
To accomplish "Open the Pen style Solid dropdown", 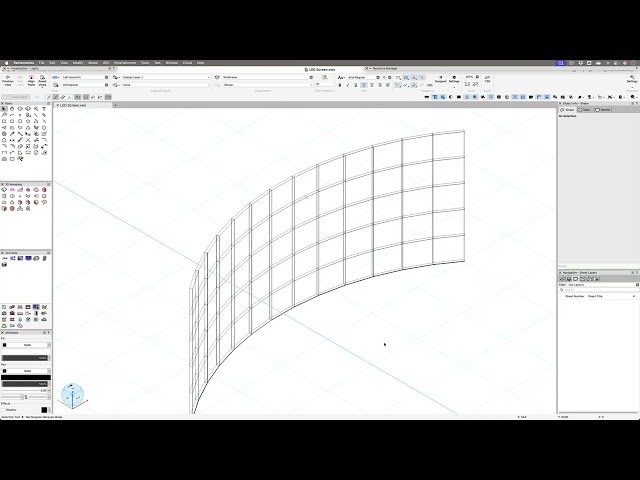I will [x=28, y=371].
